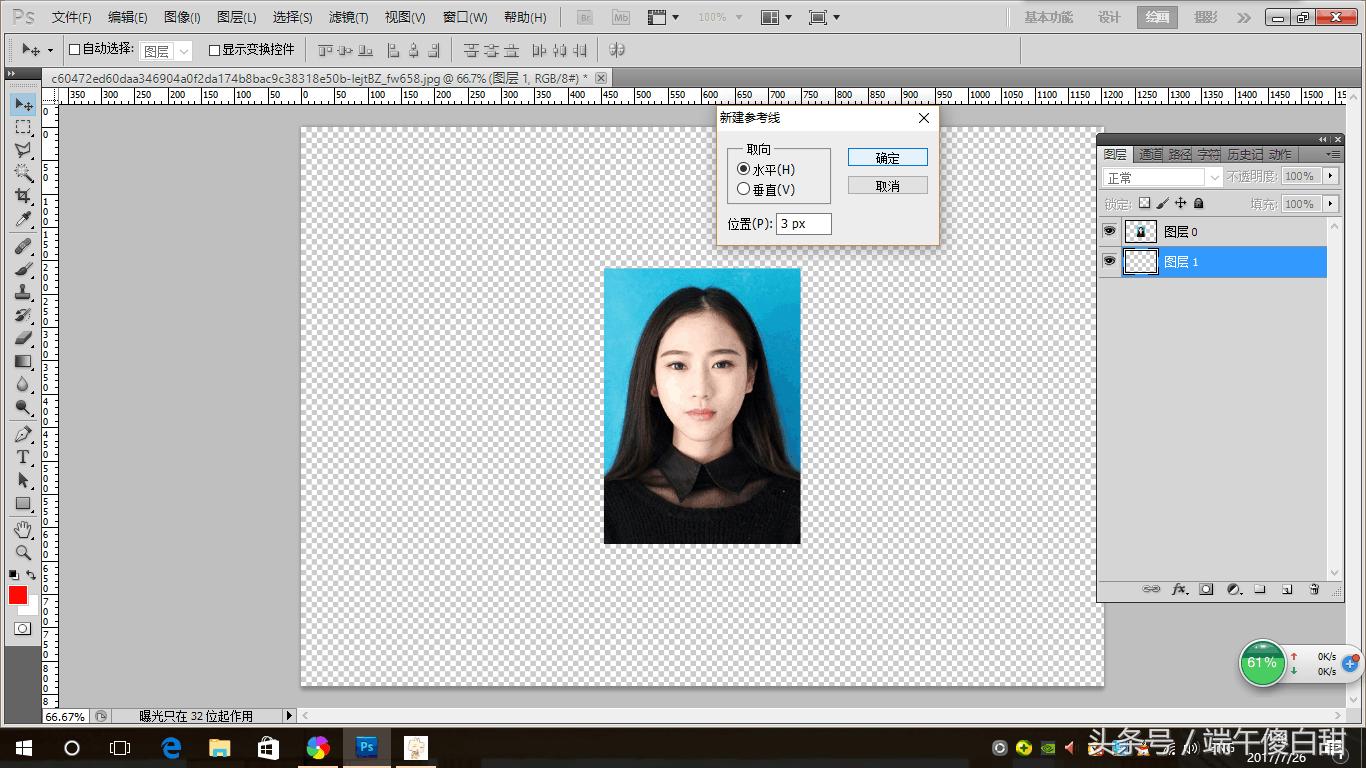
Task: Select the Crop tool in toolbar
Action: [23, 196]
